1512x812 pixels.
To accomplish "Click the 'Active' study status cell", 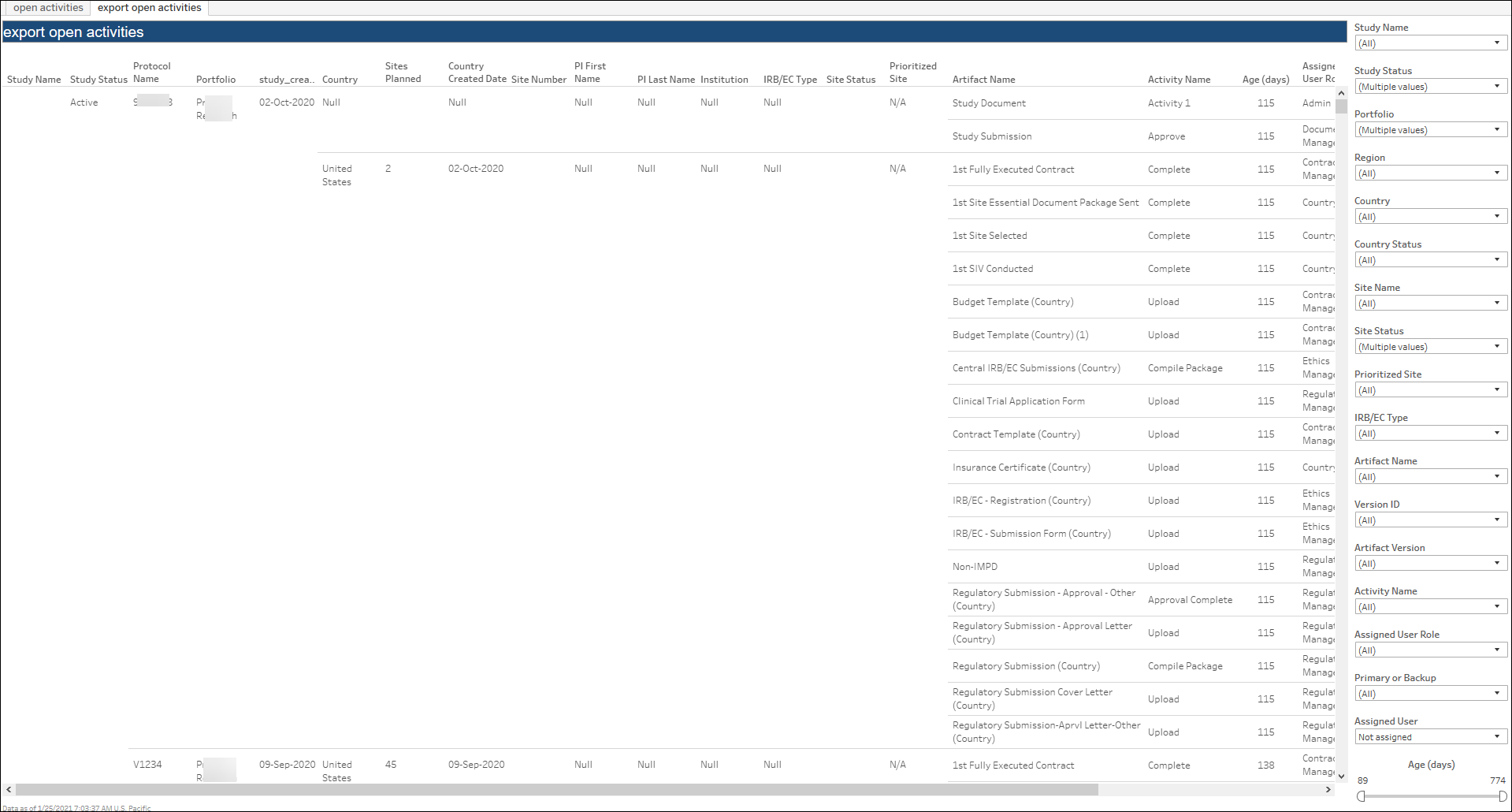I will pyautogui.click(x=84, y=102).
